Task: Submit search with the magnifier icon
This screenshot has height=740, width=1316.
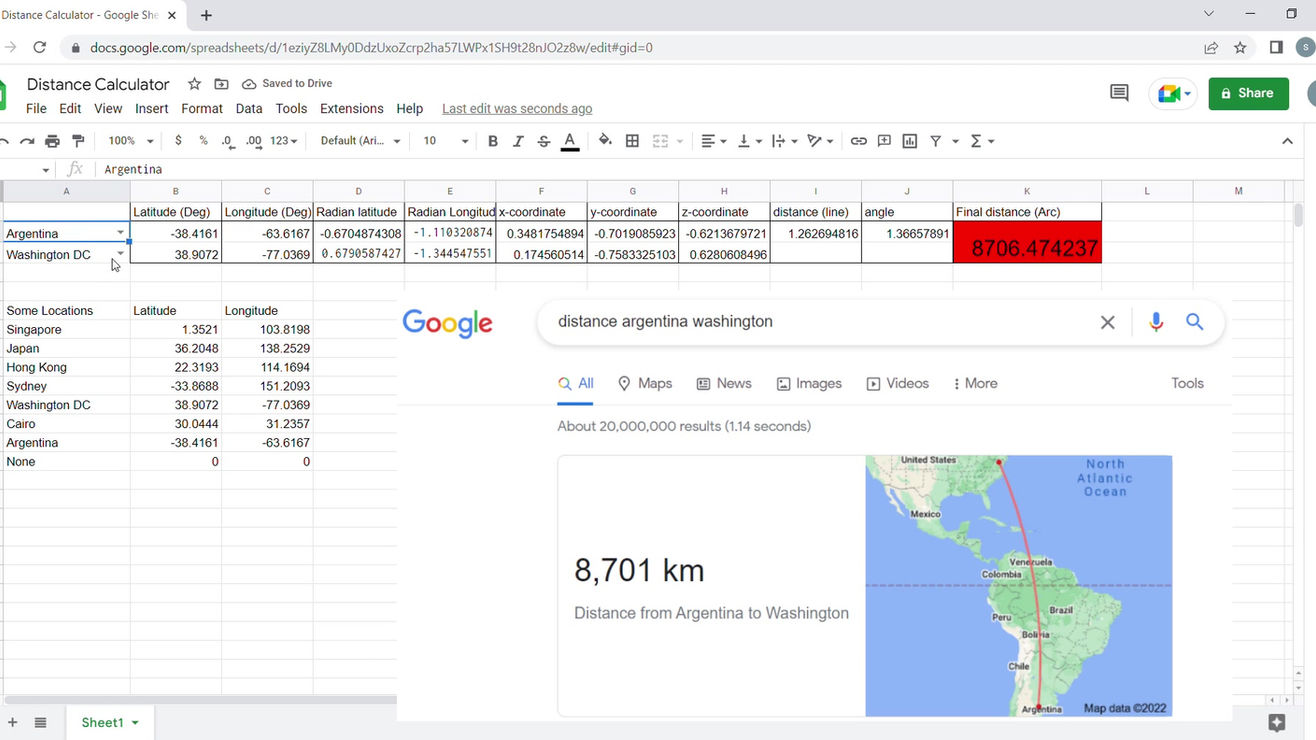Action: coord(1194,322)
